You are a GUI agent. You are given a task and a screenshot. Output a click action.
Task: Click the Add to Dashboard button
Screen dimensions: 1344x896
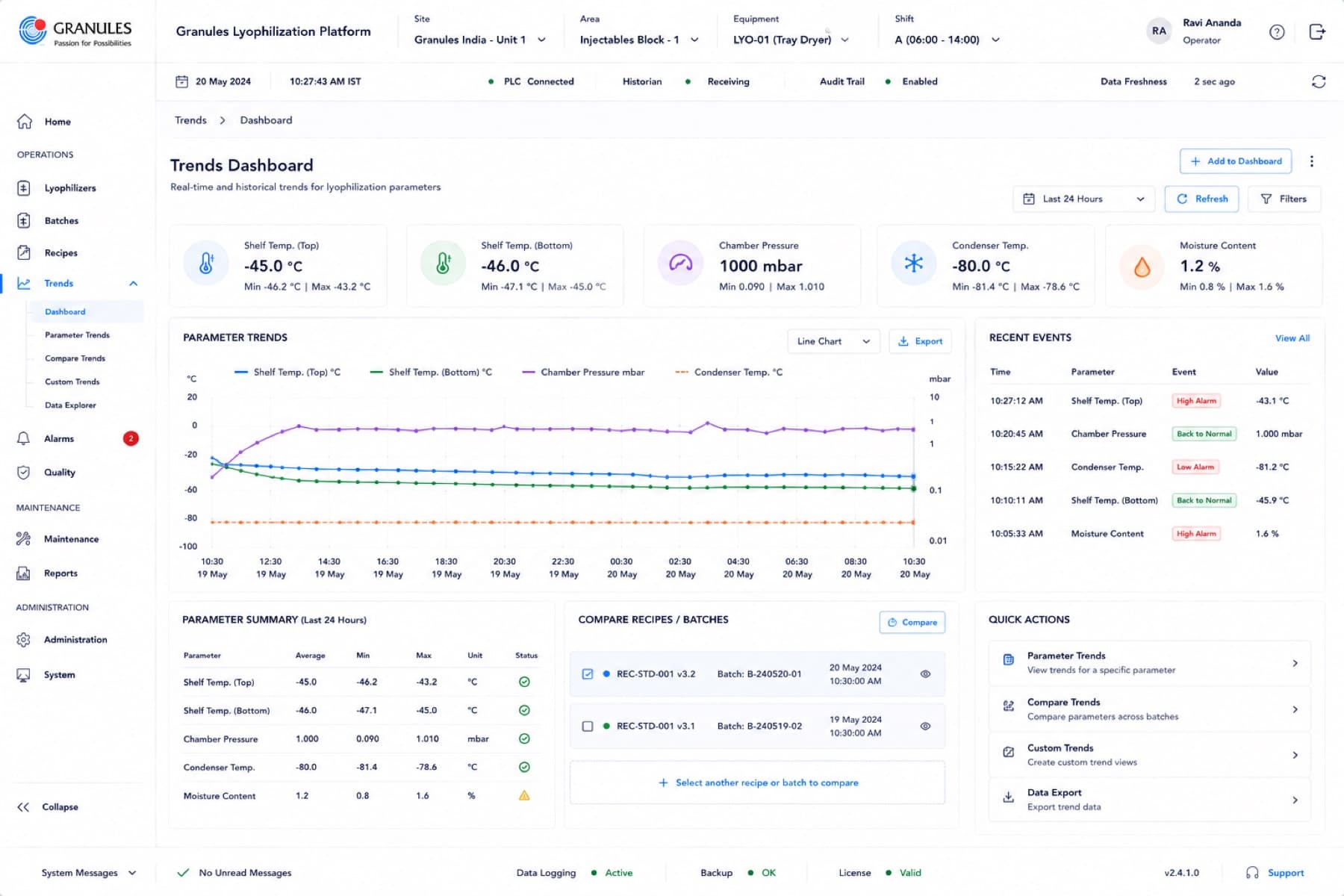[x=1235, y=161]
